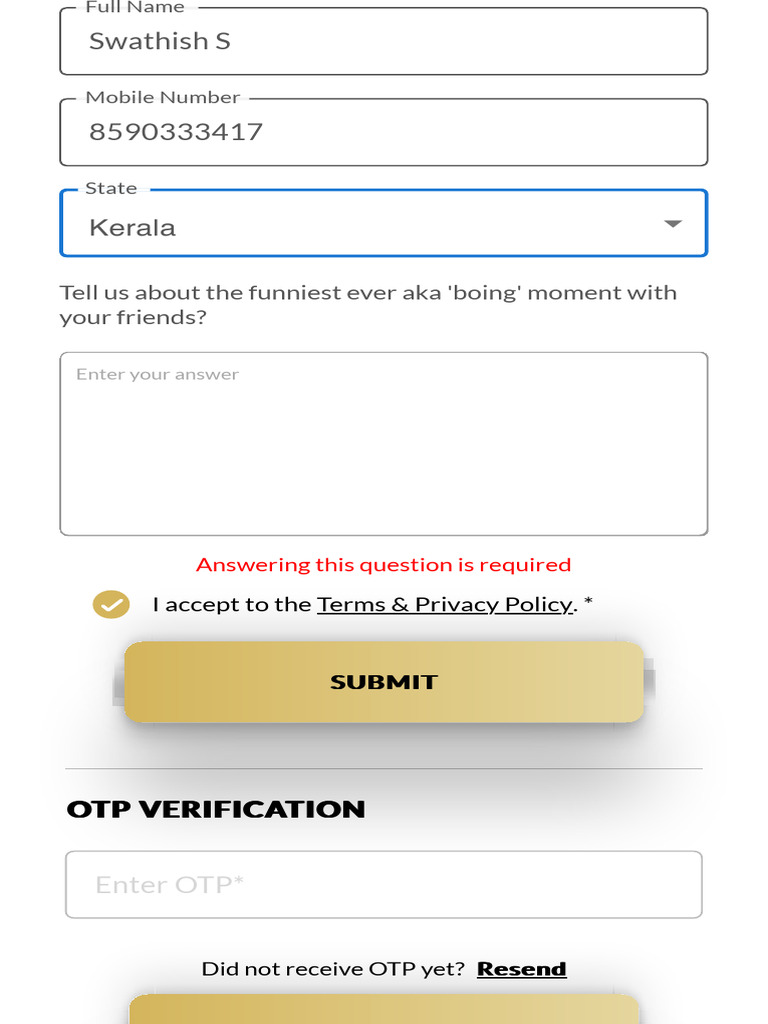768x1024 pixels.
Task: Click the OTP VERIFICATION heading
Action: click(216, 809)
